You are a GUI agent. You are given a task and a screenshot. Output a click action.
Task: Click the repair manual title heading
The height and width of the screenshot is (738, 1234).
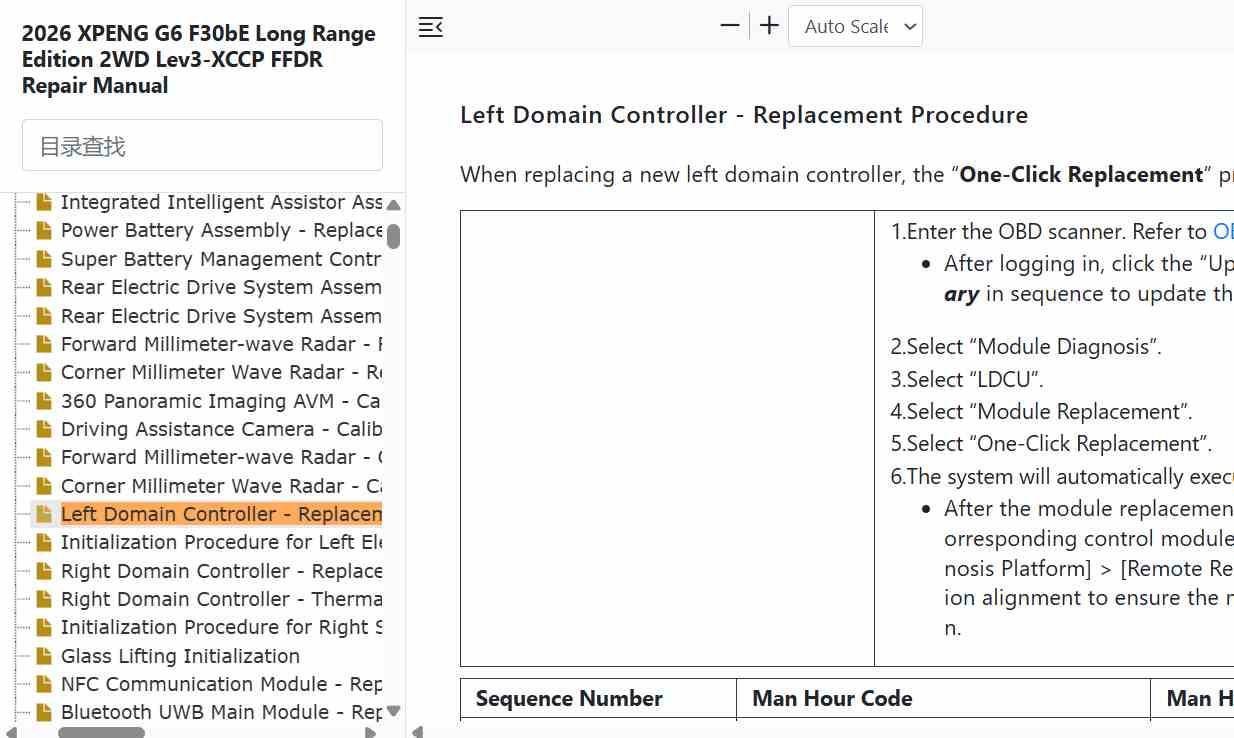pyautogui.click(x=199, y=59)
